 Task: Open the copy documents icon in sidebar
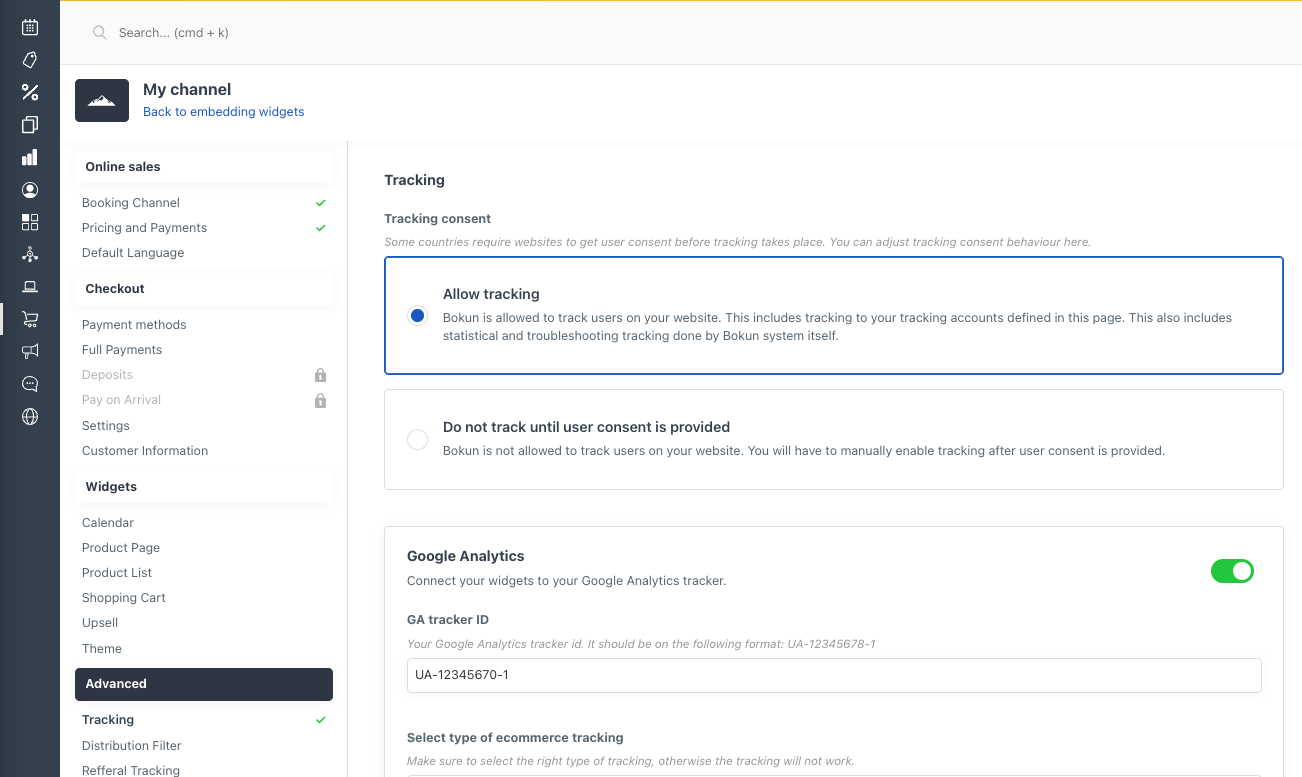tap(30, 125)
